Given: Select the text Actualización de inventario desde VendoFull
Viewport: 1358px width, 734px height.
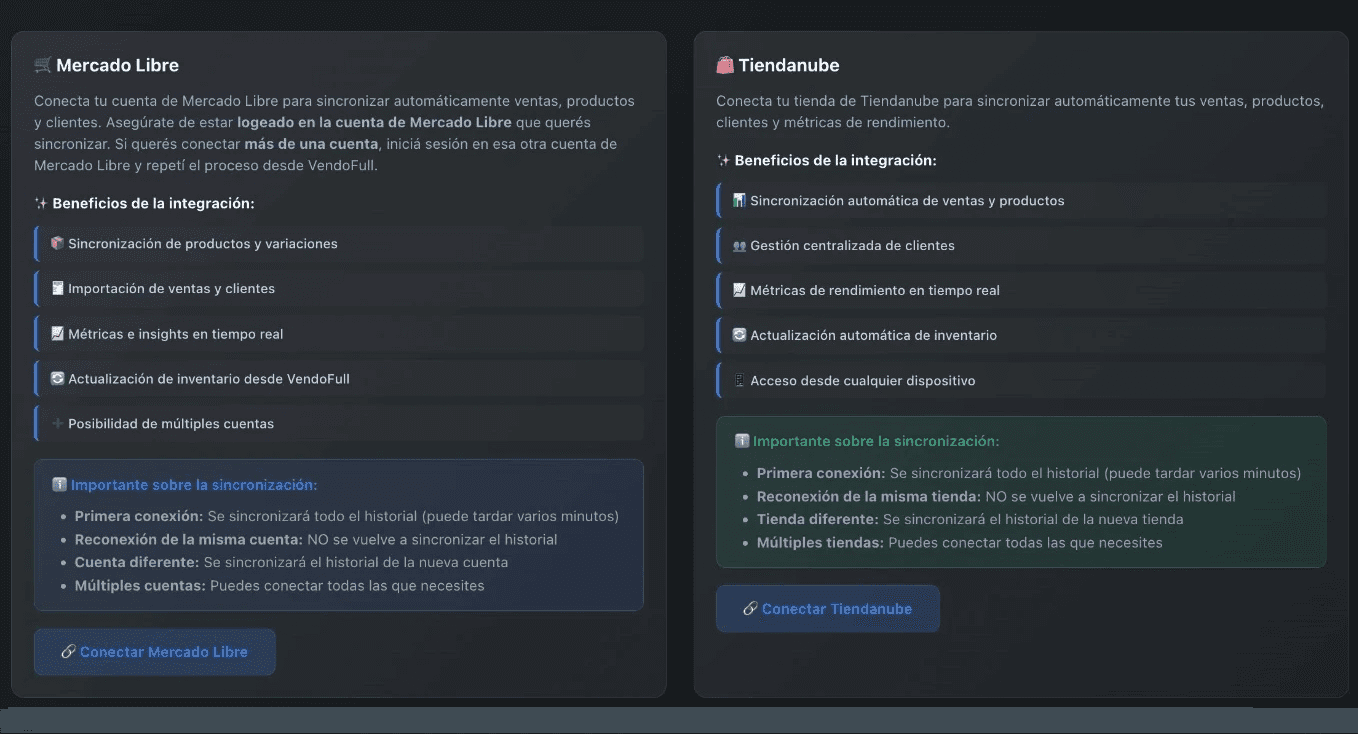Looking at the screenshot, I should pos(209,379).
